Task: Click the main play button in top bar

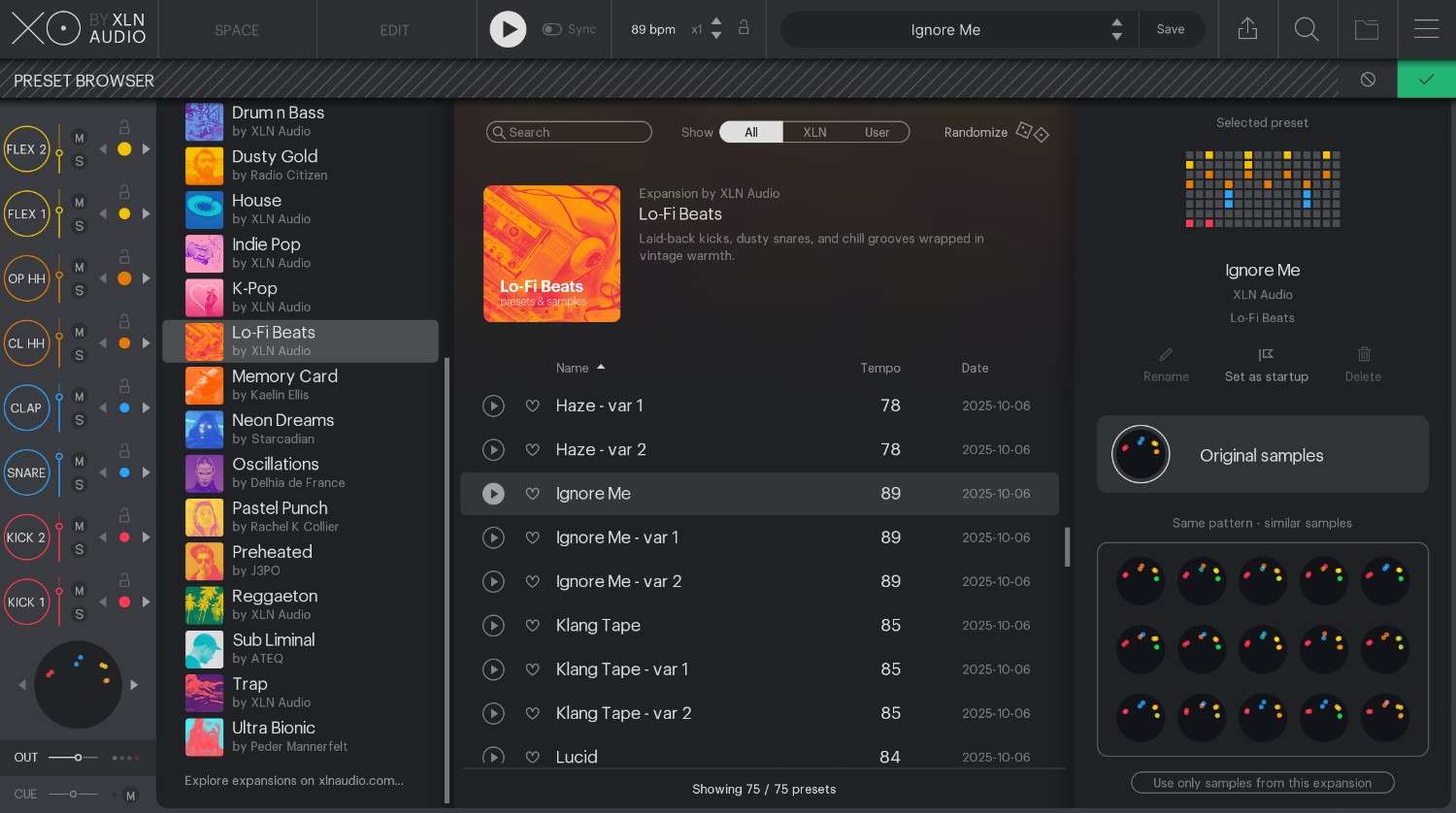Action: coord(508,29)
